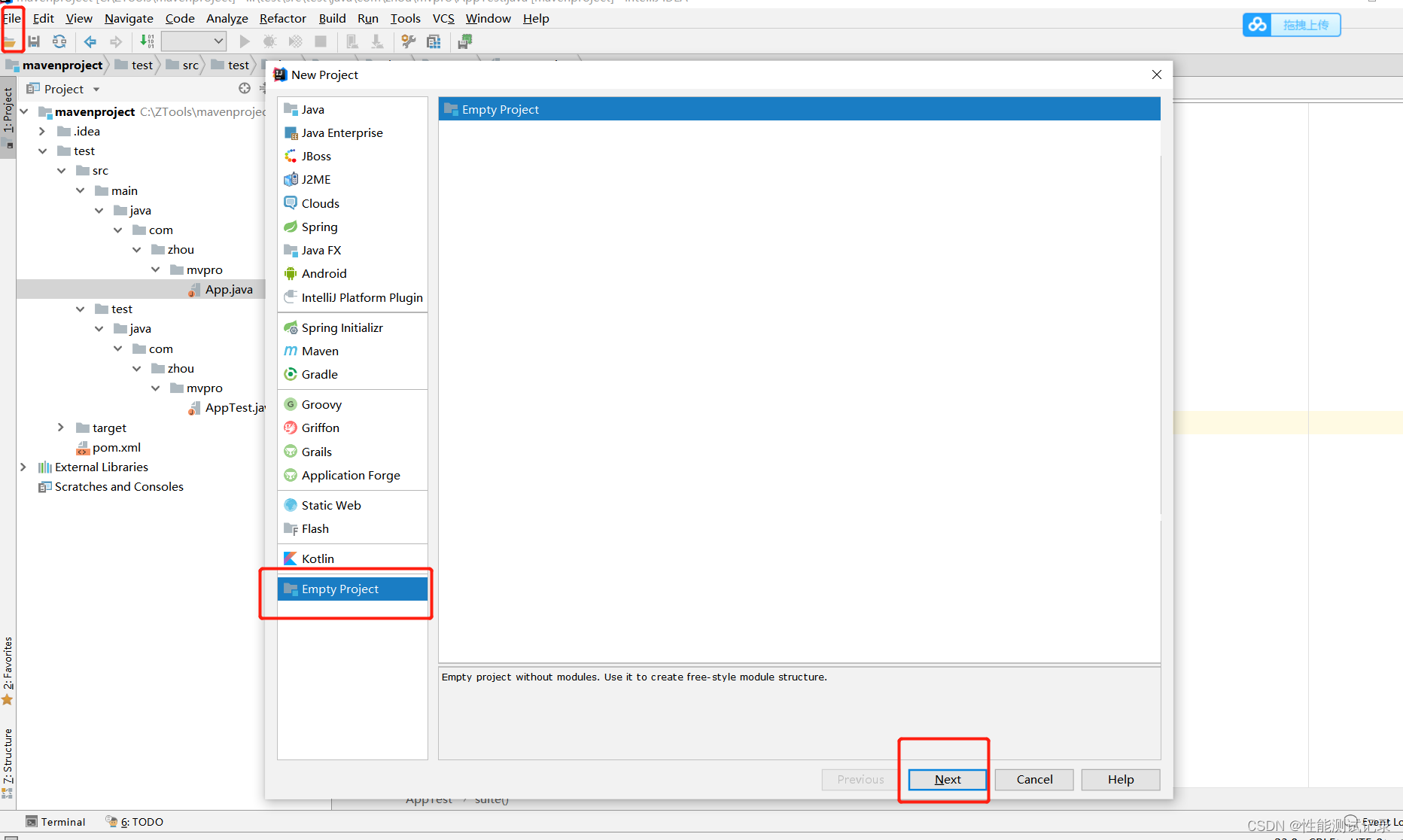Click the Scroll from Source target icon
Image resolution: width=1403 pixels, height=840 pixels.
click(x=245, y=89)
